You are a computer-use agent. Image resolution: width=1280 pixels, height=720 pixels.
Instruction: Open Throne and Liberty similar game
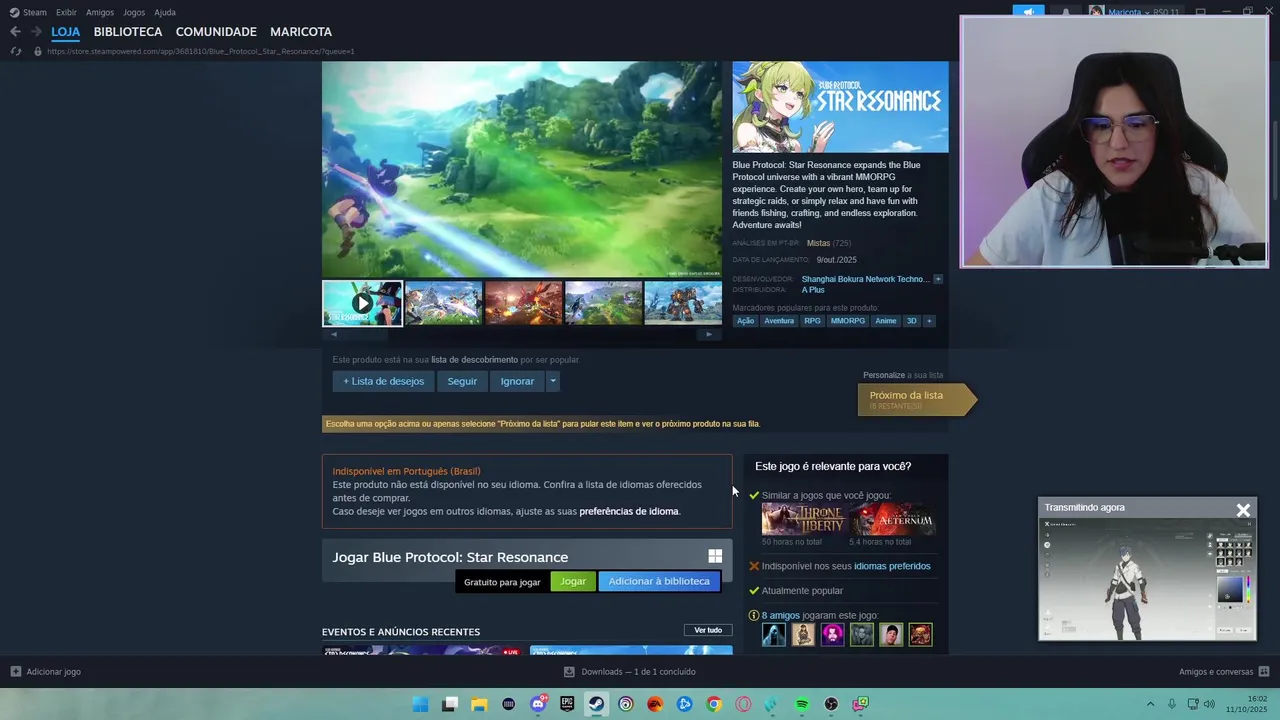click(804, 519)
